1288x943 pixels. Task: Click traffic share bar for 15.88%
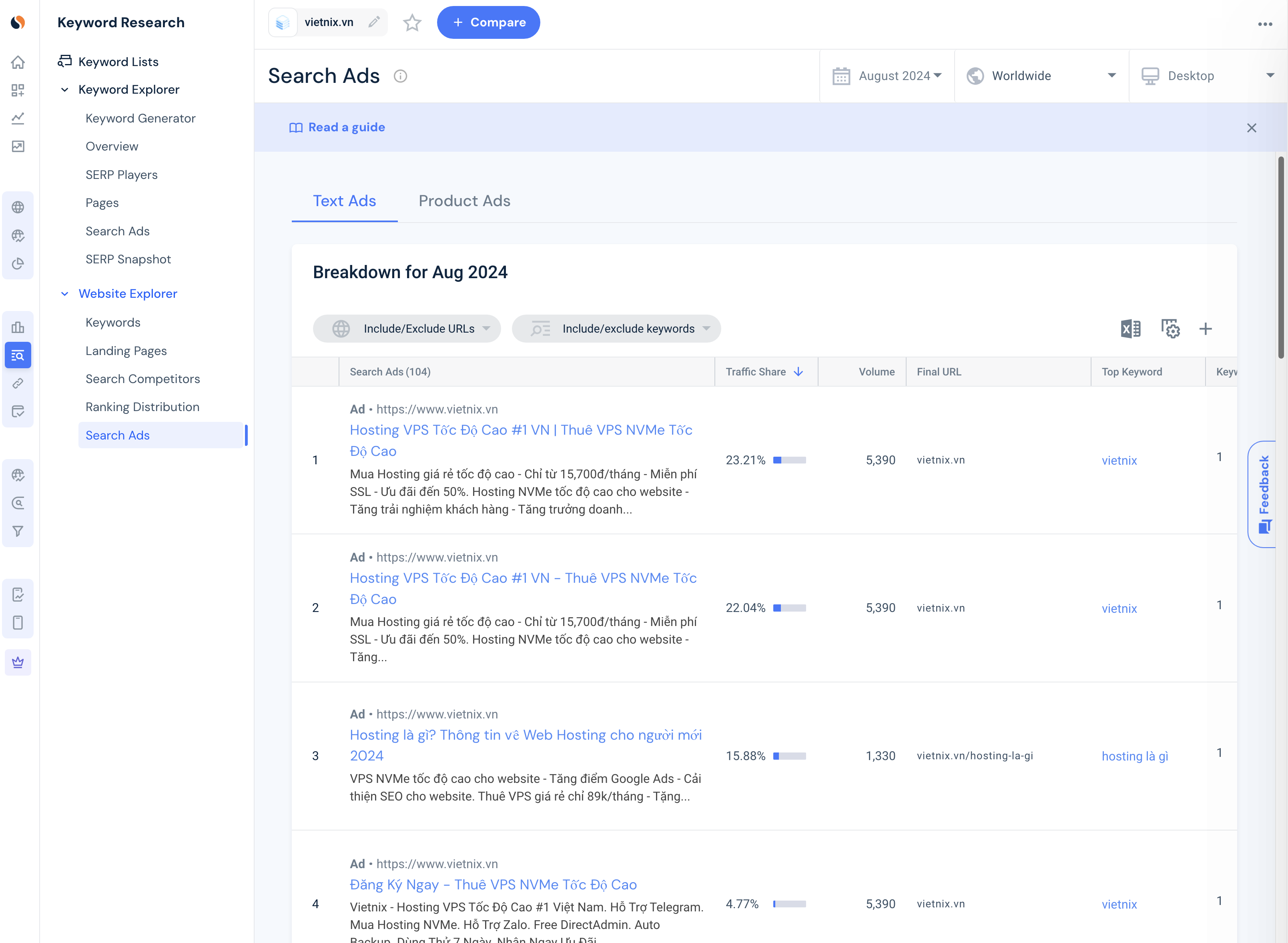point(790,756)
